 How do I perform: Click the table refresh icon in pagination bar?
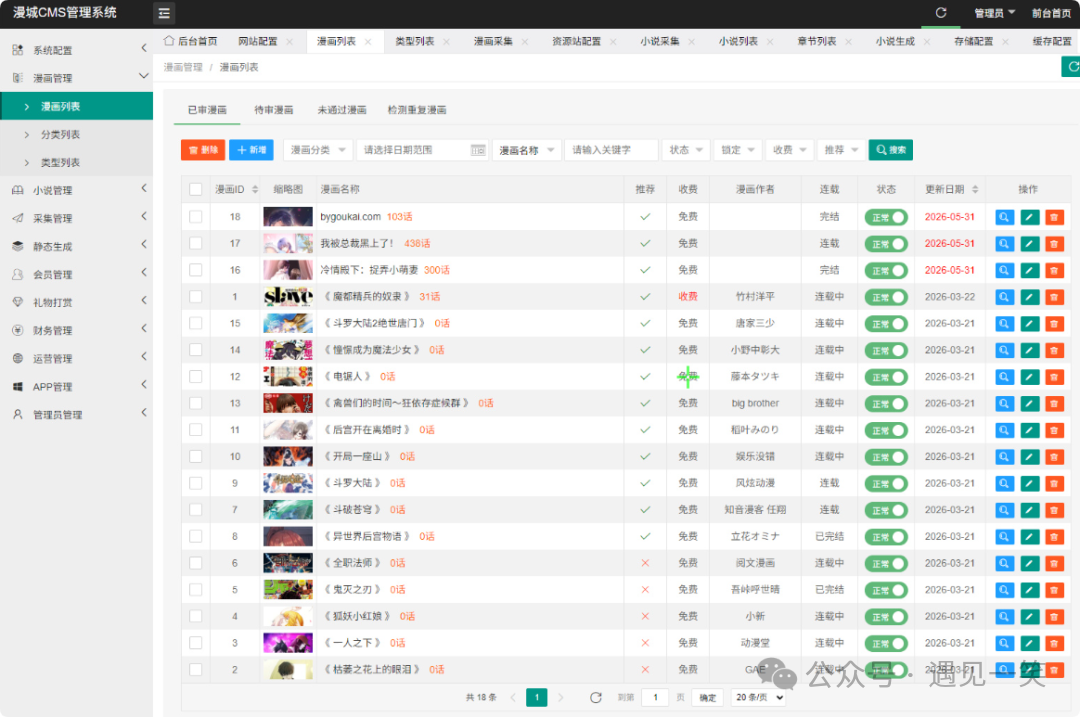(x=596, y=698)
